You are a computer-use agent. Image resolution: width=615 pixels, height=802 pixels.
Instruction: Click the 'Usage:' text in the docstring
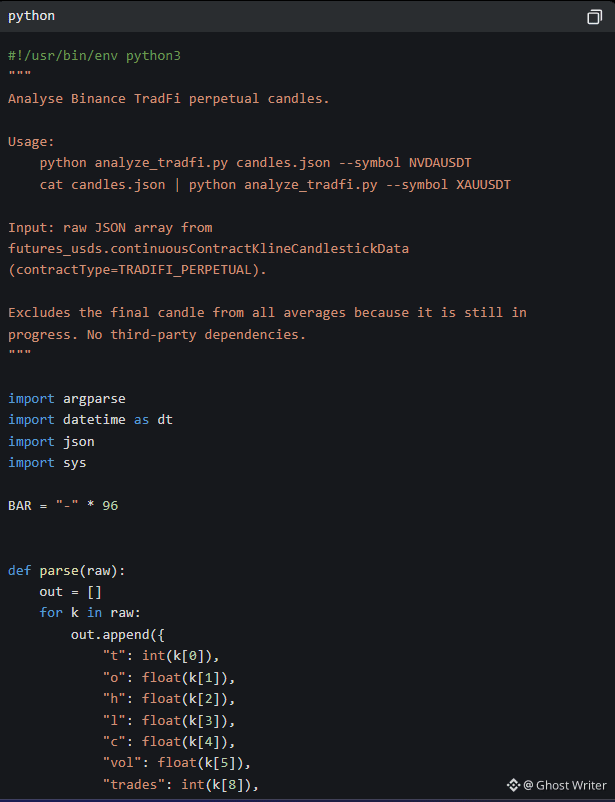(31, 142)
